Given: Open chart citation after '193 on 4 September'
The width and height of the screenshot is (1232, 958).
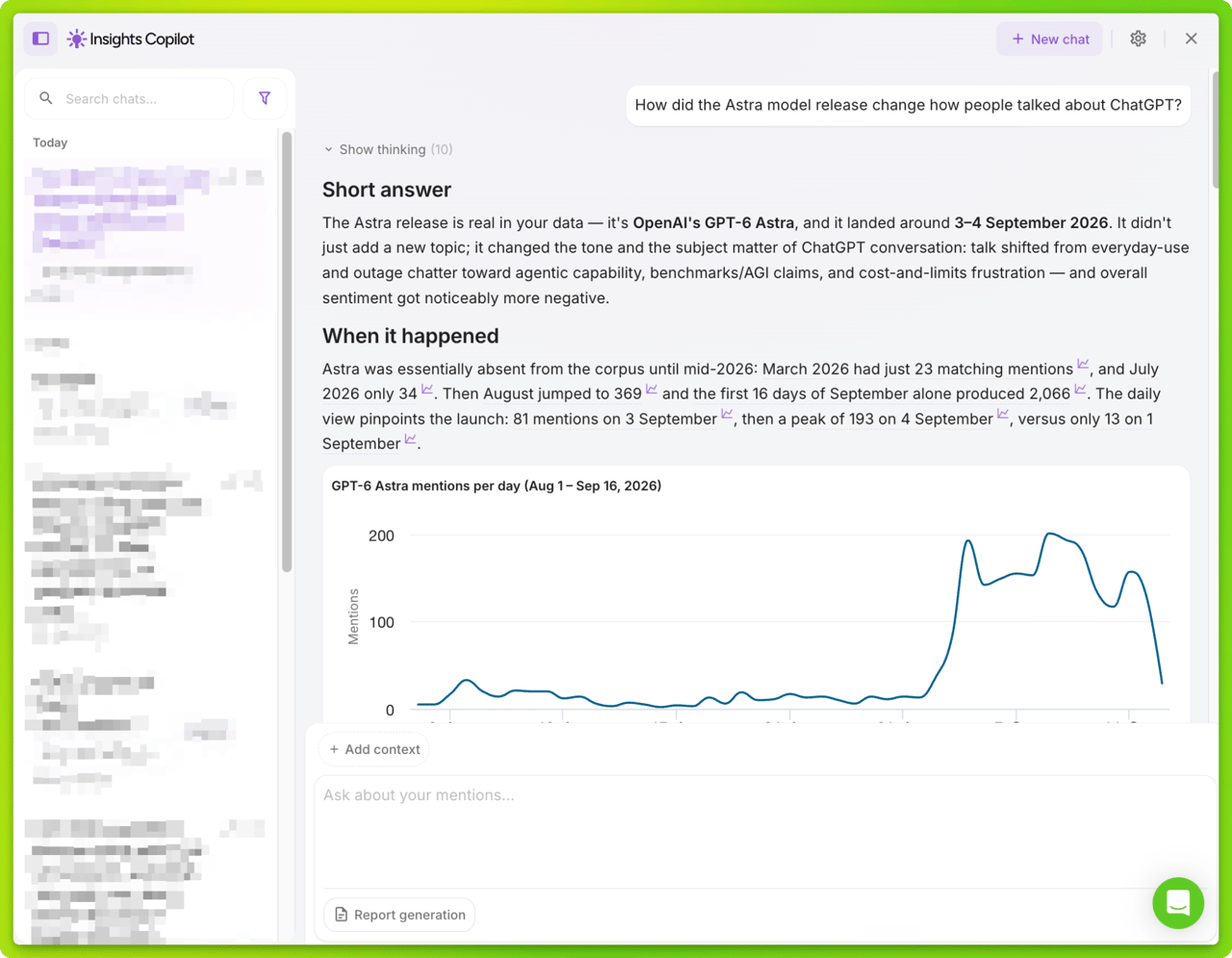Looking at the screenshot, I should tap(1003, 415).
